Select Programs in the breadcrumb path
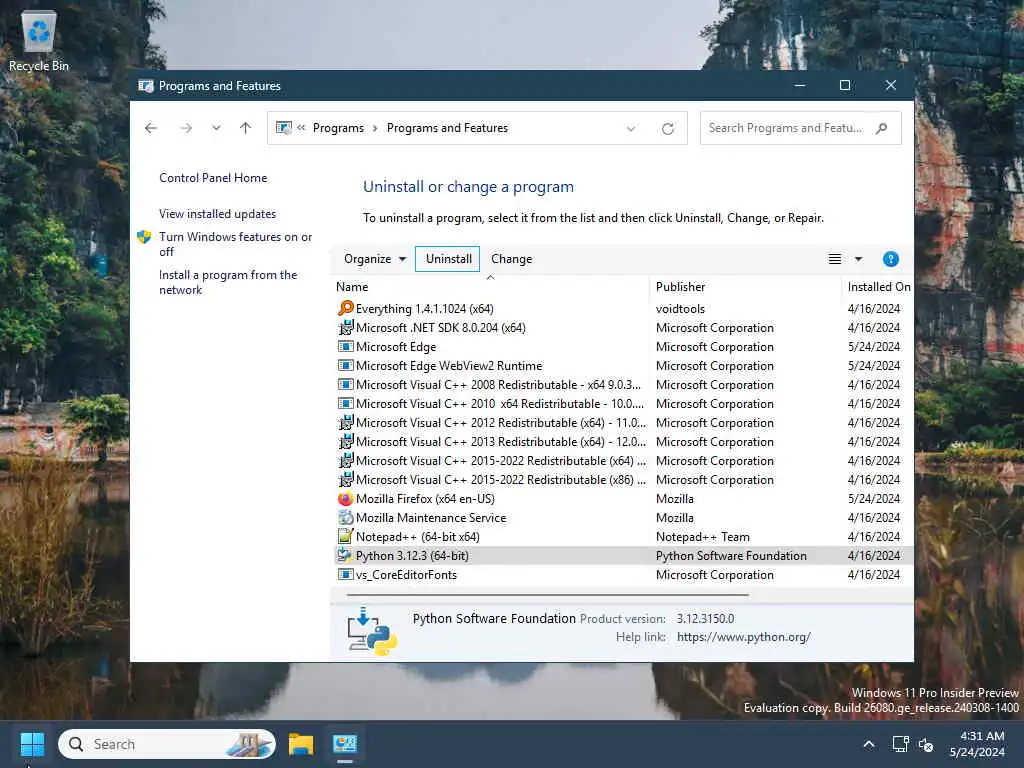 pyautogui.click(x=338, y=128)
